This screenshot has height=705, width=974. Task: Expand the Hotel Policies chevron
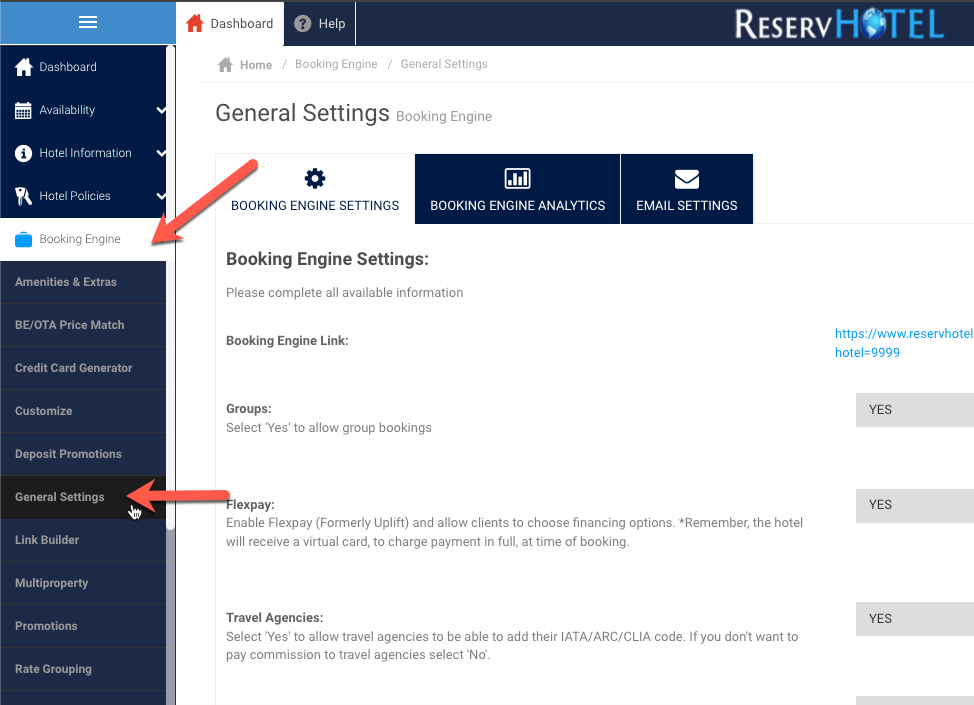(161, 196)
